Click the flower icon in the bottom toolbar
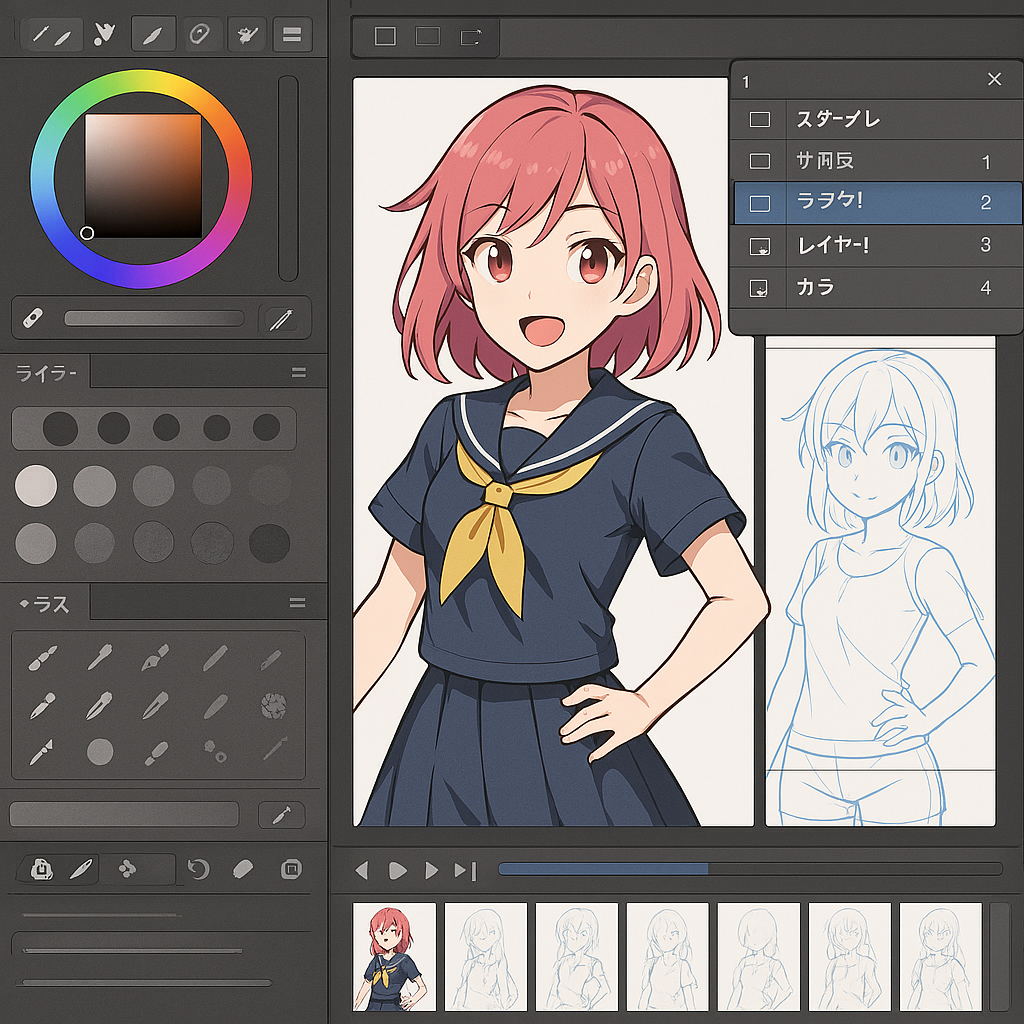Screen dimensions: 1024x1024 tap(128, 869)
